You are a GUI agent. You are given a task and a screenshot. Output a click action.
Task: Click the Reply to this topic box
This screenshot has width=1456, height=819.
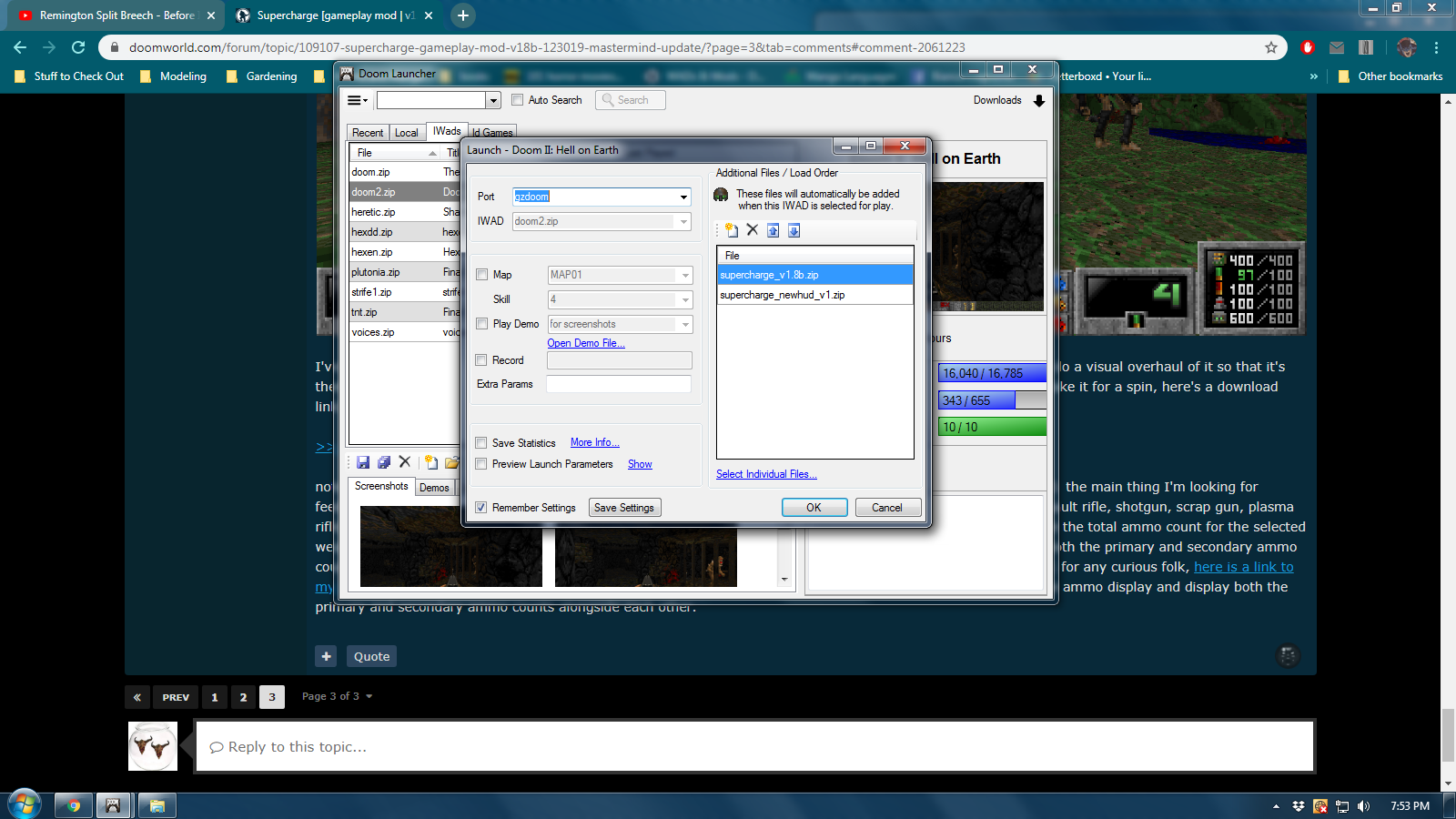(x=754, y=746)
